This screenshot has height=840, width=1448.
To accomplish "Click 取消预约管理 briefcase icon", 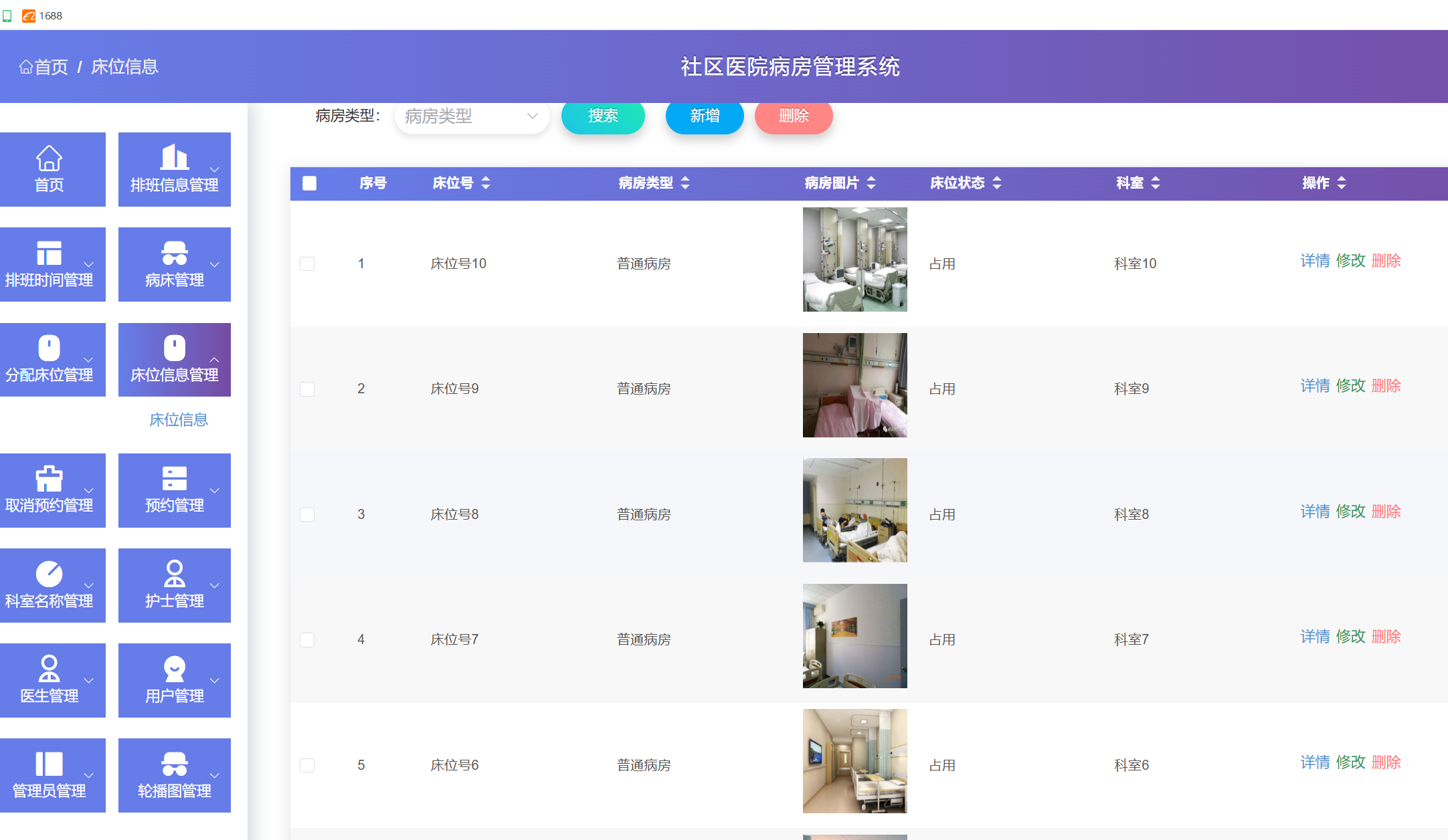I will (49, 479).
